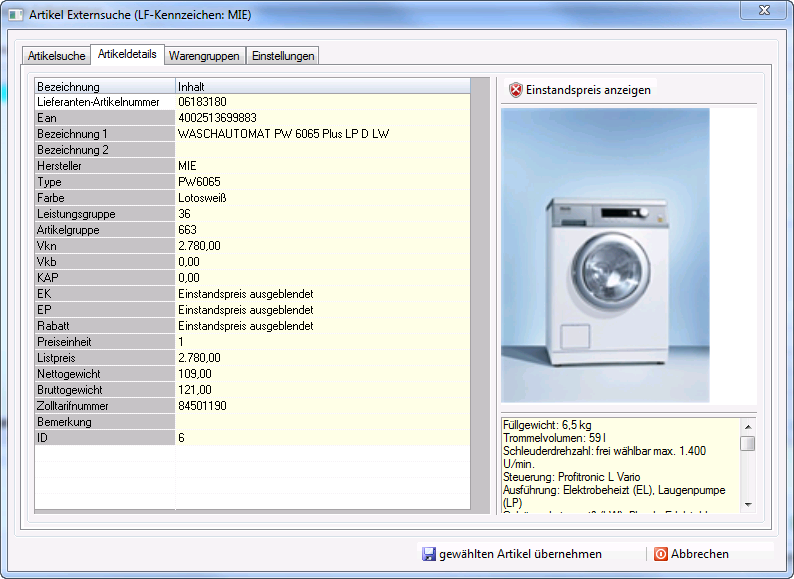Screen dimensions: 794x579
Task: Select the Zolltarifnummer row value 84501190
Action: click(x=202, y=406)
